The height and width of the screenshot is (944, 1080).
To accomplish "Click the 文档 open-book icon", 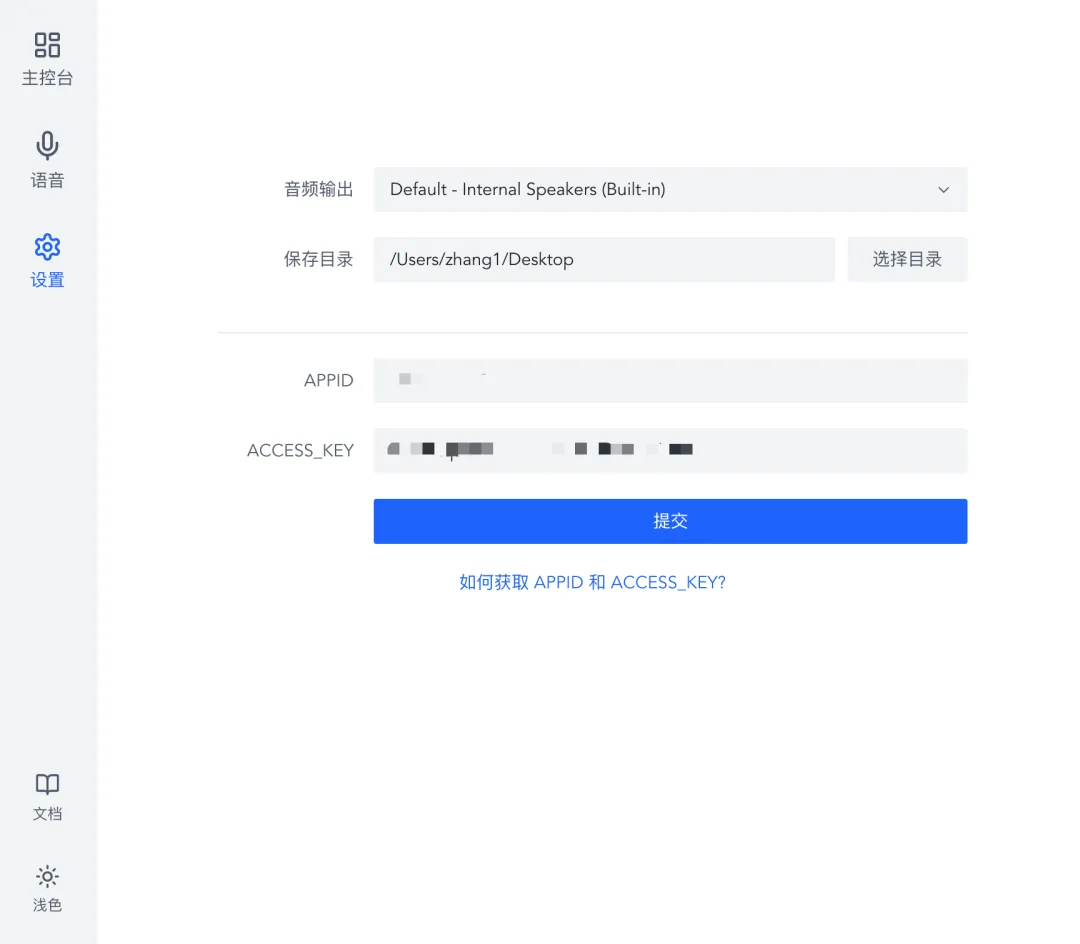I will 47,784.
